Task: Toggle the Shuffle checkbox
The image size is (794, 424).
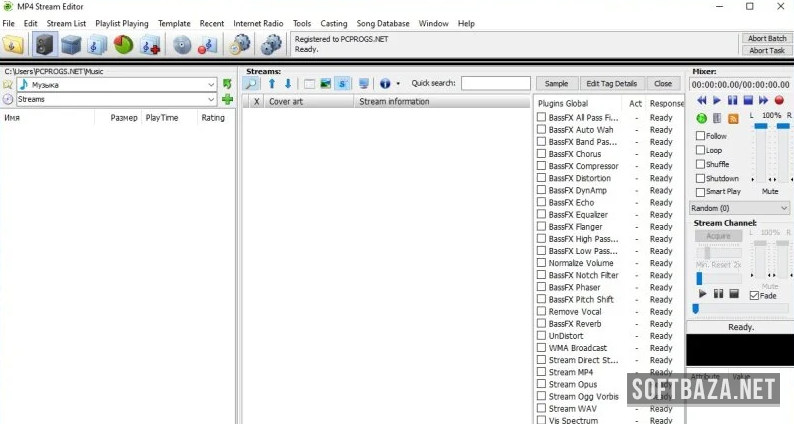Action: tap(701, 164)
